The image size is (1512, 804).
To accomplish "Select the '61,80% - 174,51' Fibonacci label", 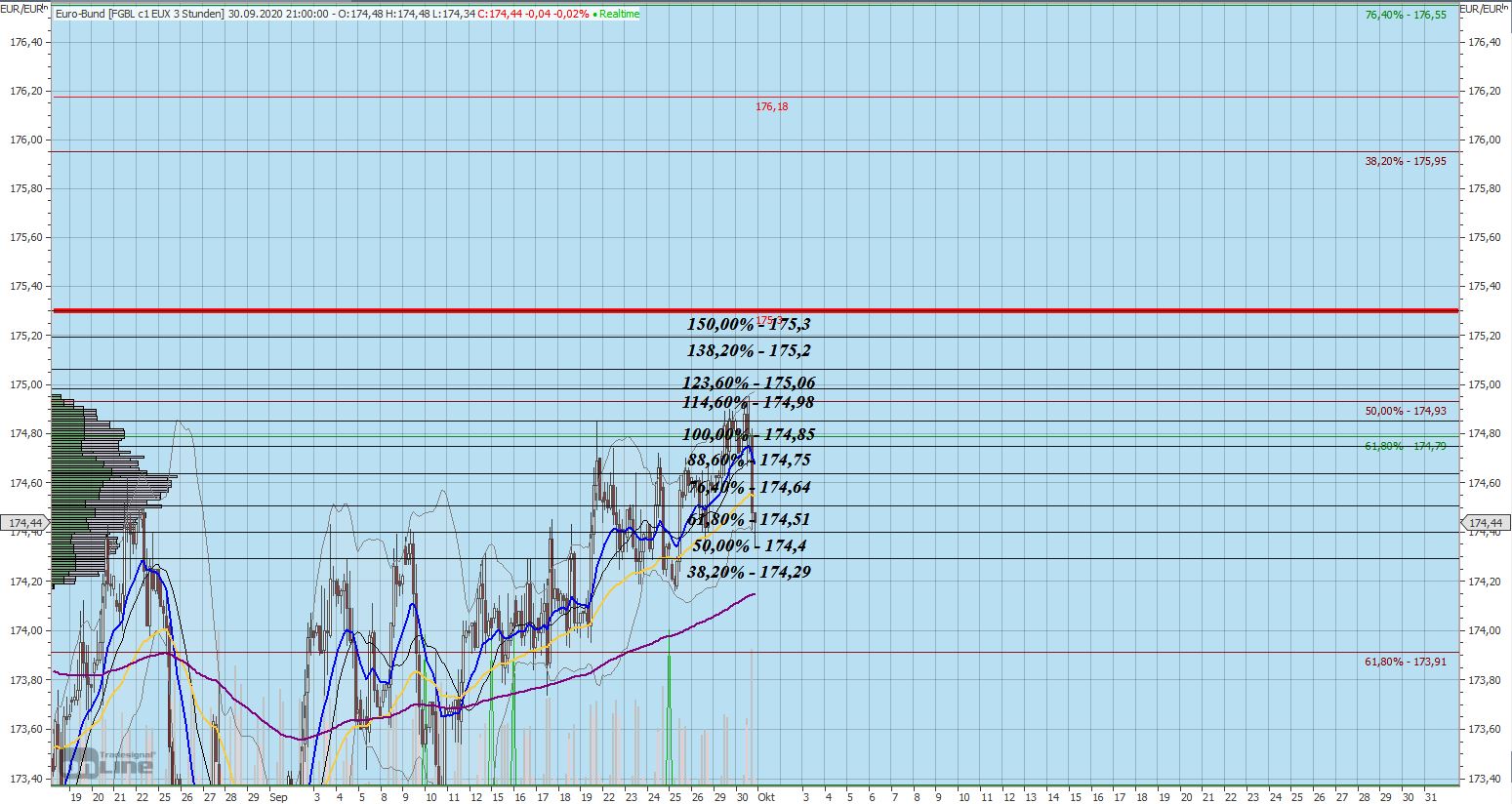I will (749, 519).
